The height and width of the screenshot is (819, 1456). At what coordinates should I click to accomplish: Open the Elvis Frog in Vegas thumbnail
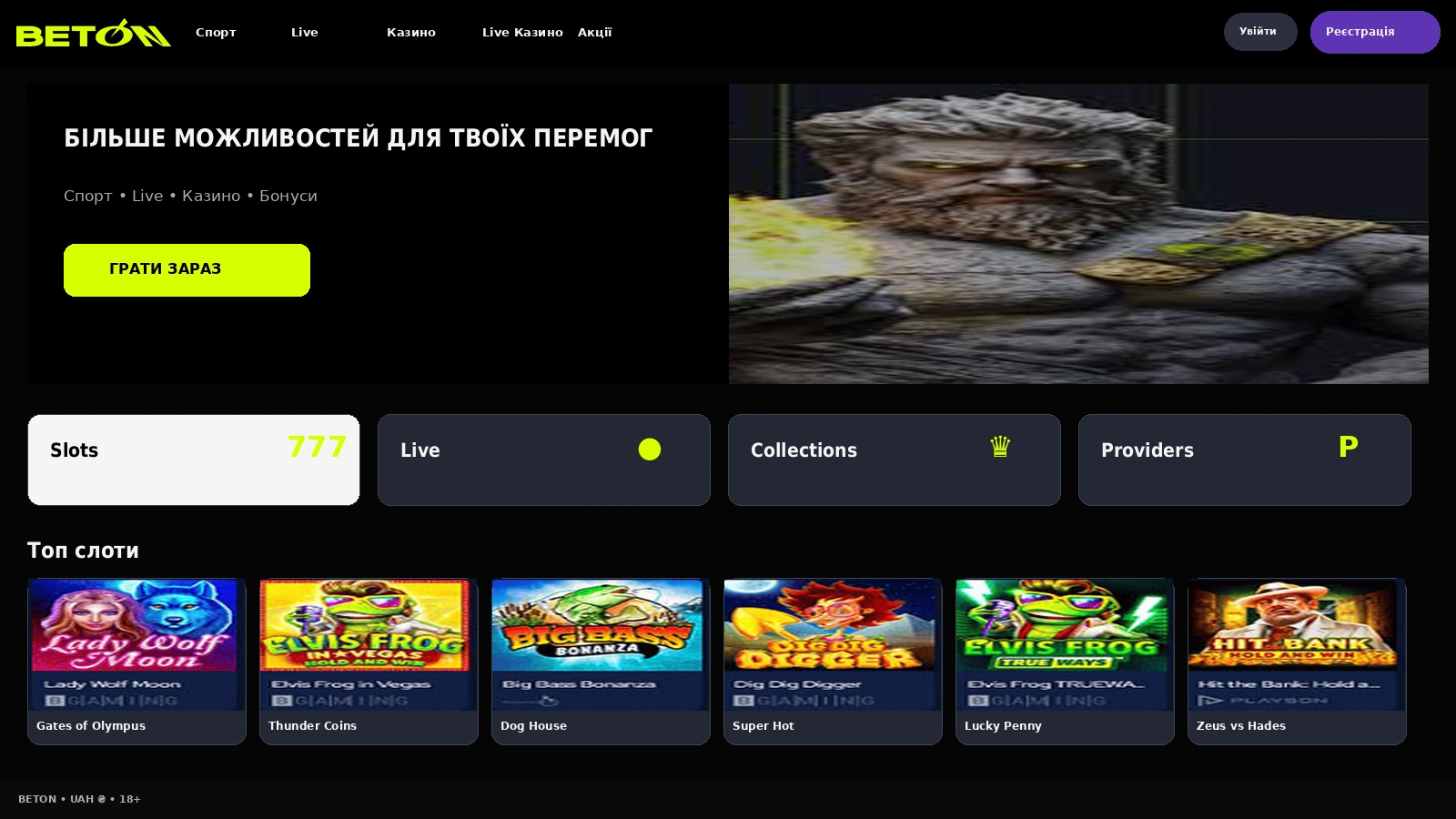coord(369,644)
